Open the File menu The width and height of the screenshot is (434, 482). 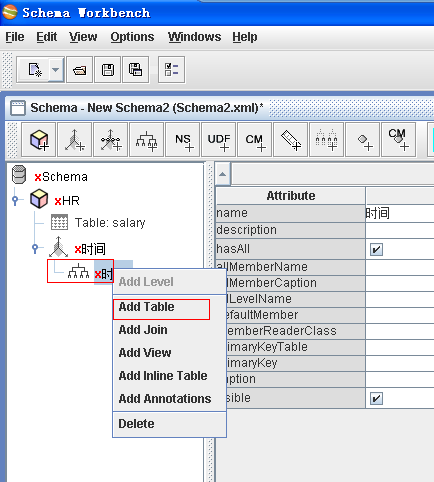point(15,37)
